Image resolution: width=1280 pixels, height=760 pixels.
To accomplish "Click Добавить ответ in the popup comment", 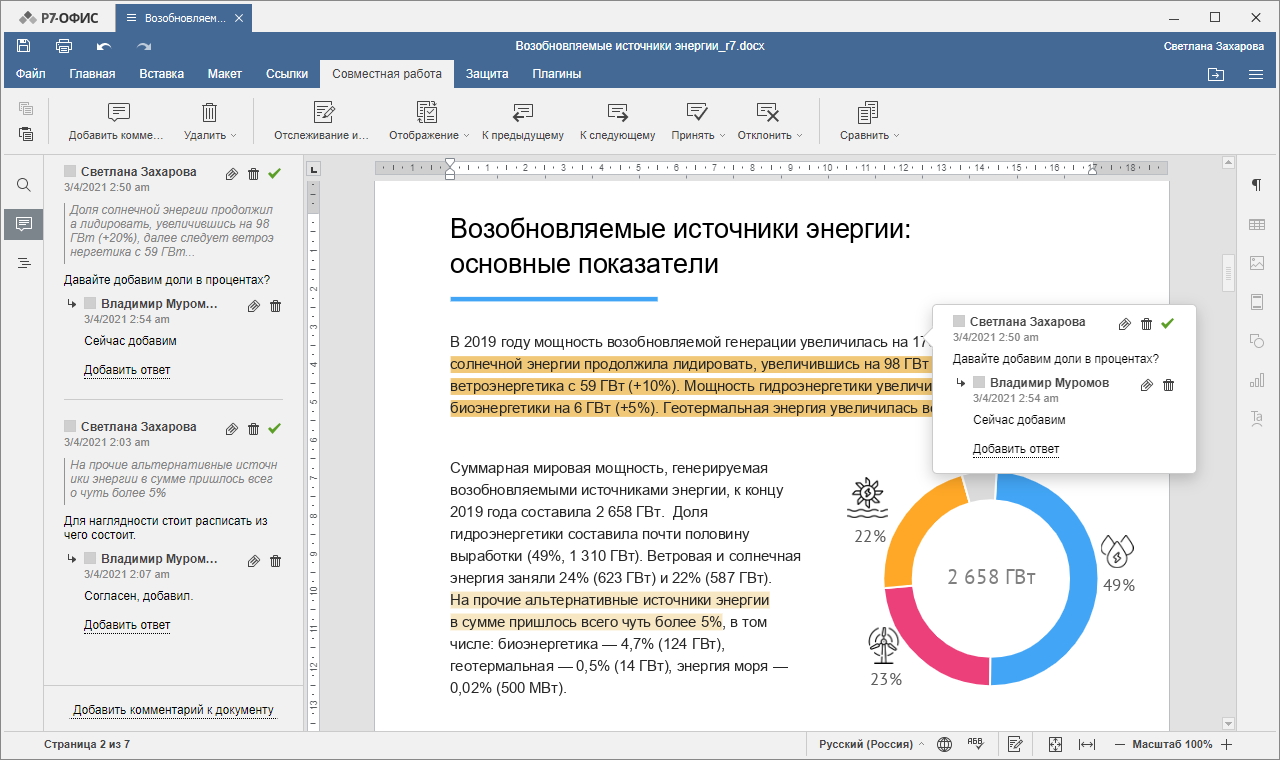I will coord(1016,449).
